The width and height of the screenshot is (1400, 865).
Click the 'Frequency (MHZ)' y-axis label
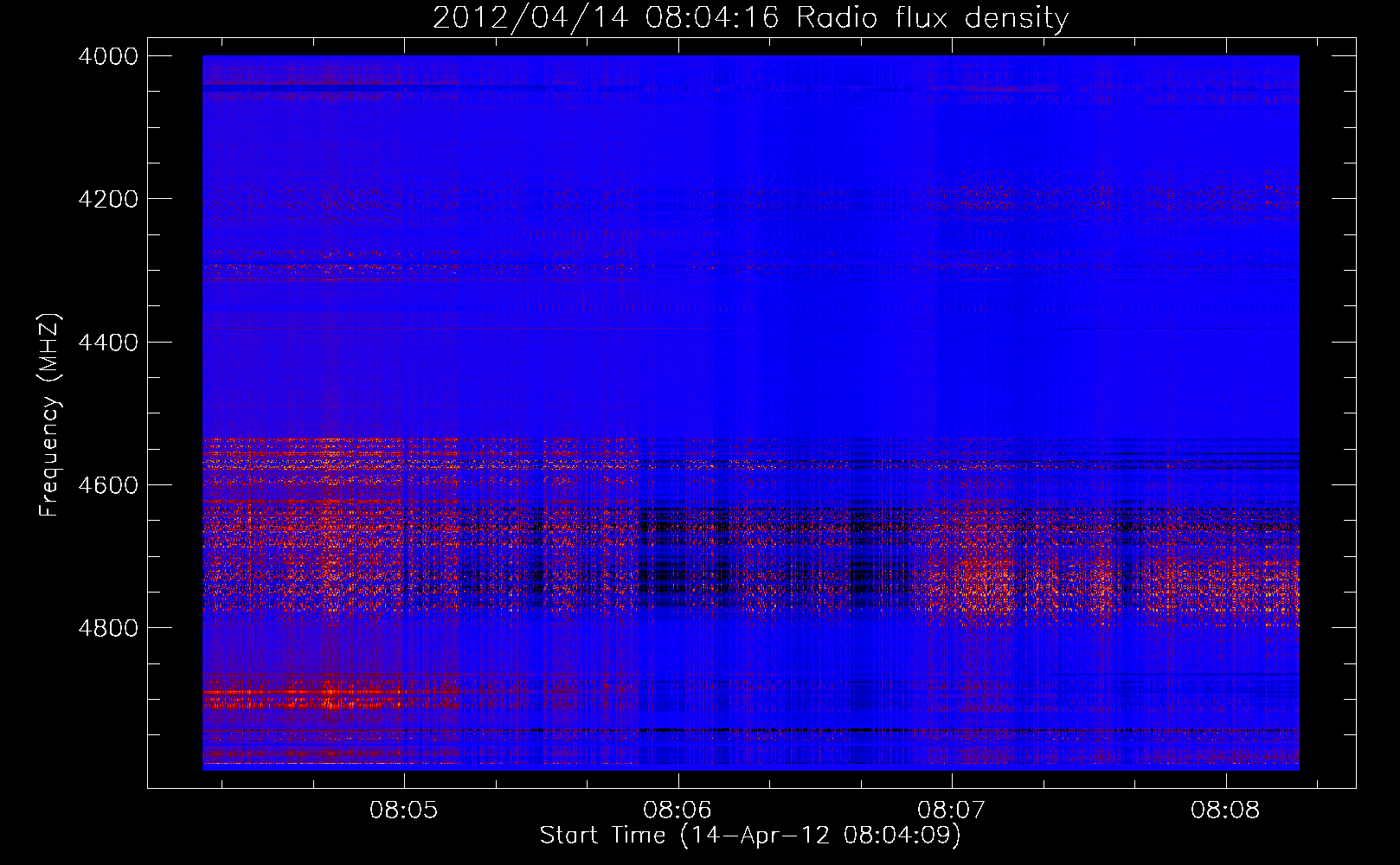[x=49, y=415]
